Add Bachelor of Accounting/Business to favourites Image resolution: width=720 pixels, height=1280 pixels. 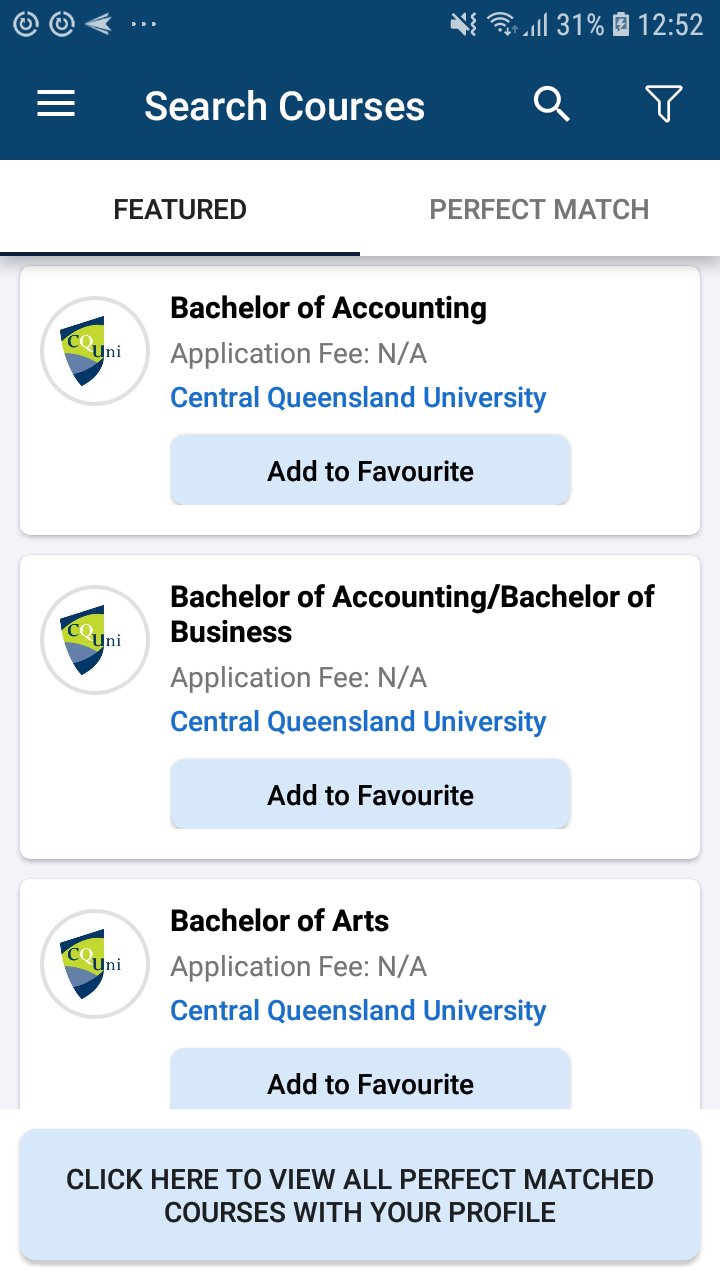click(x=370, y=795)
